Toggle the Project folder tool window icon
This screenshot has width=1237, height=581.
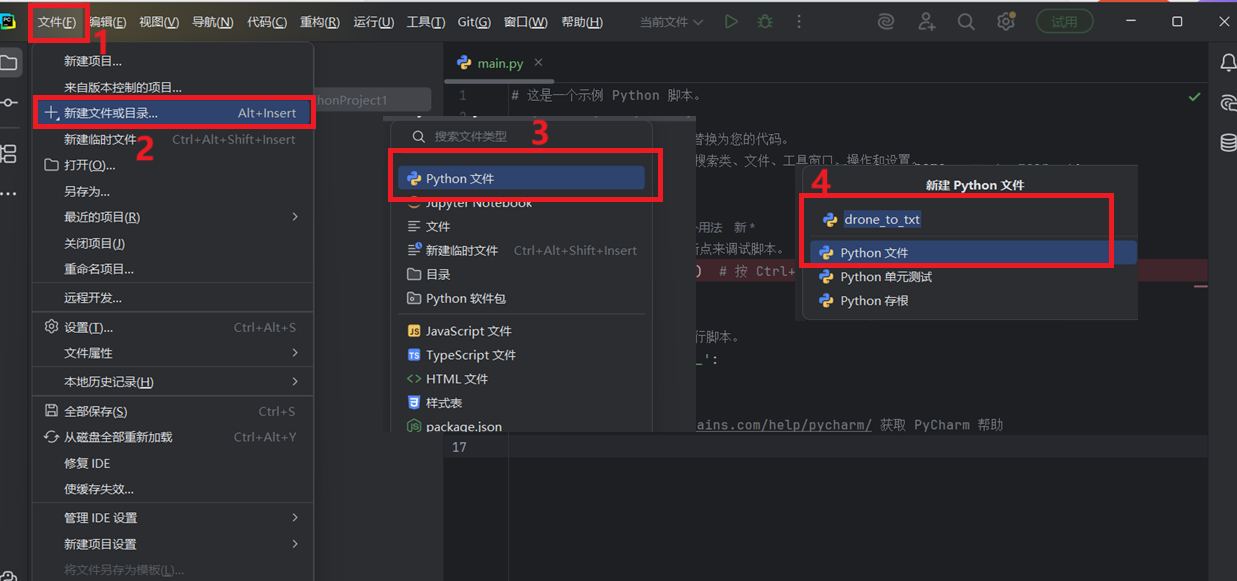click(9, 63)
